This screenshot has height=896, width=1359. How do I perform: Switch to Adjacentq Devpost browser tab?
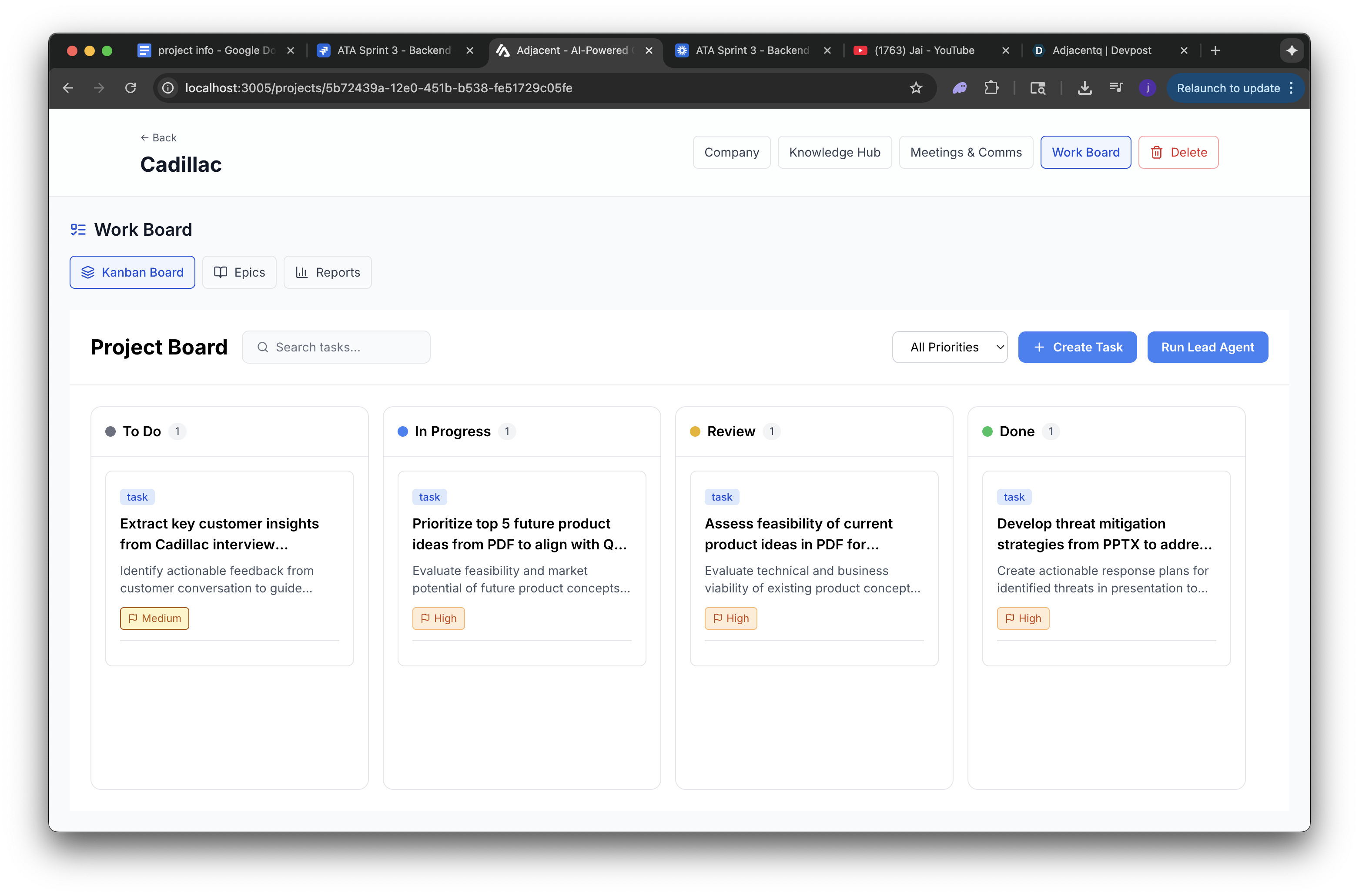pyautogui.click(x=1101, y=50)
